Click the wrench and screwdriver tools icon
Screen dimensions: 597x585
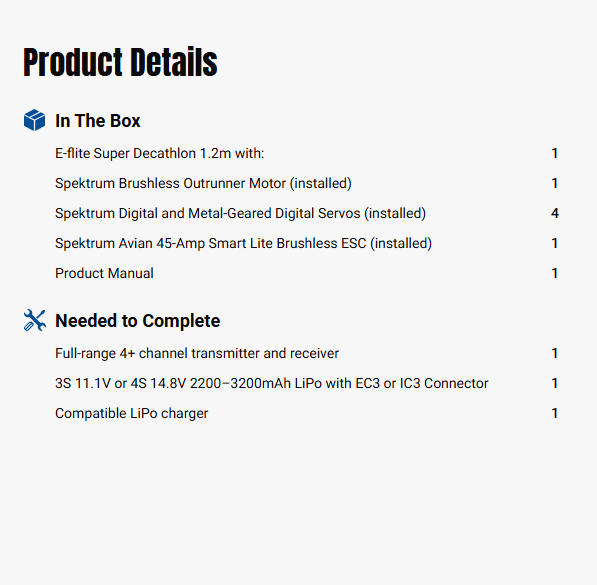tap(35, 320)
